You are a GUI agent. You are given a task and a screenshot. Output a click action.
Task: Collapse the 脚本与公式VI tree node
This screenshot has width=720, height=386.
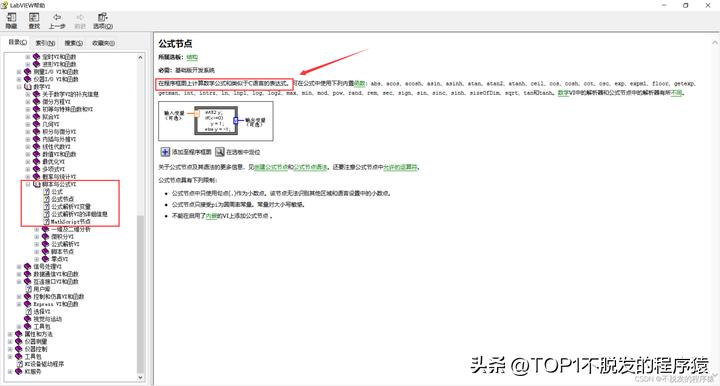(x=28, y=184)
